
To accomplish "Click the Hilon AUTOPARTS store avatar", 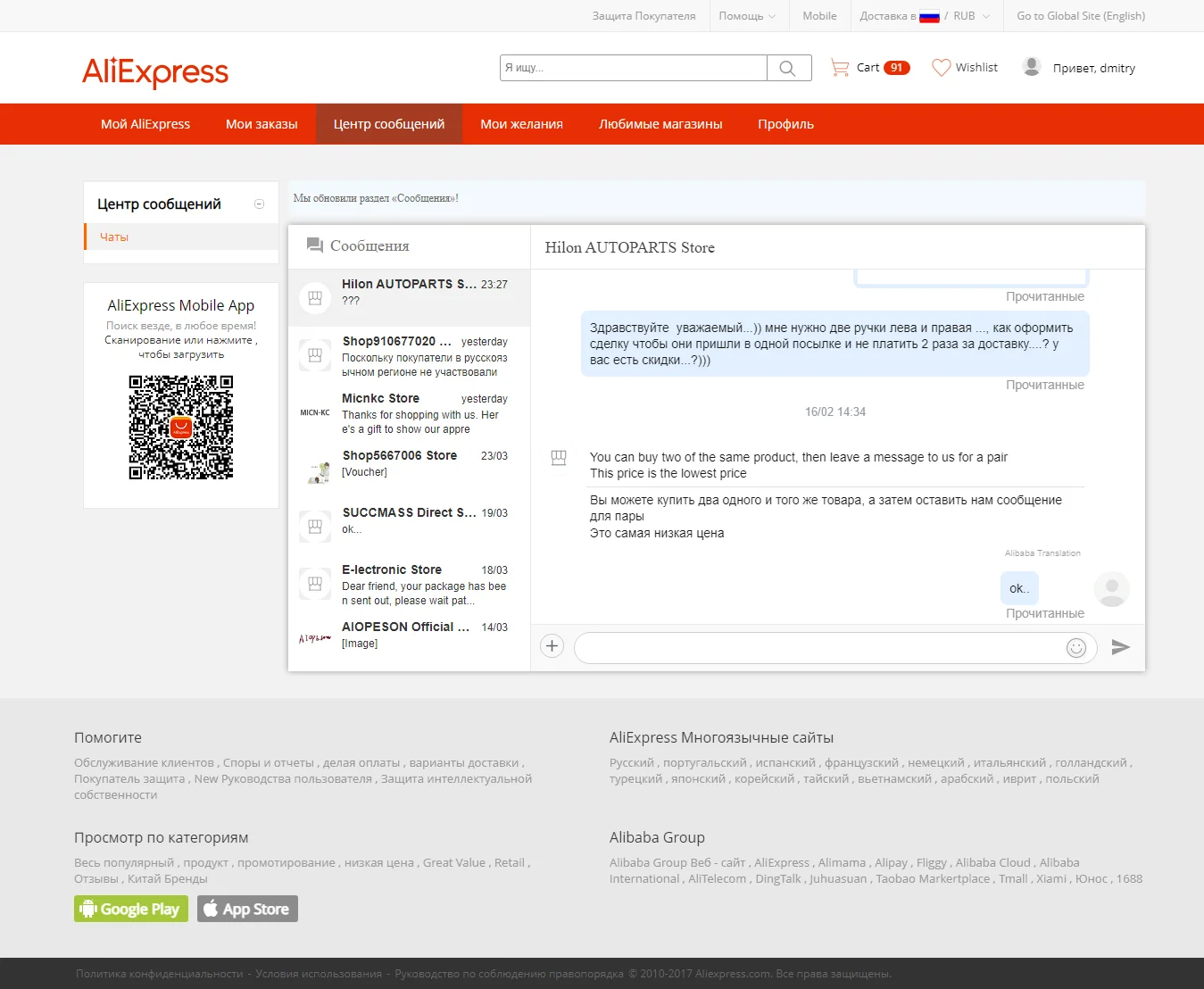I will tap(315, 298).
